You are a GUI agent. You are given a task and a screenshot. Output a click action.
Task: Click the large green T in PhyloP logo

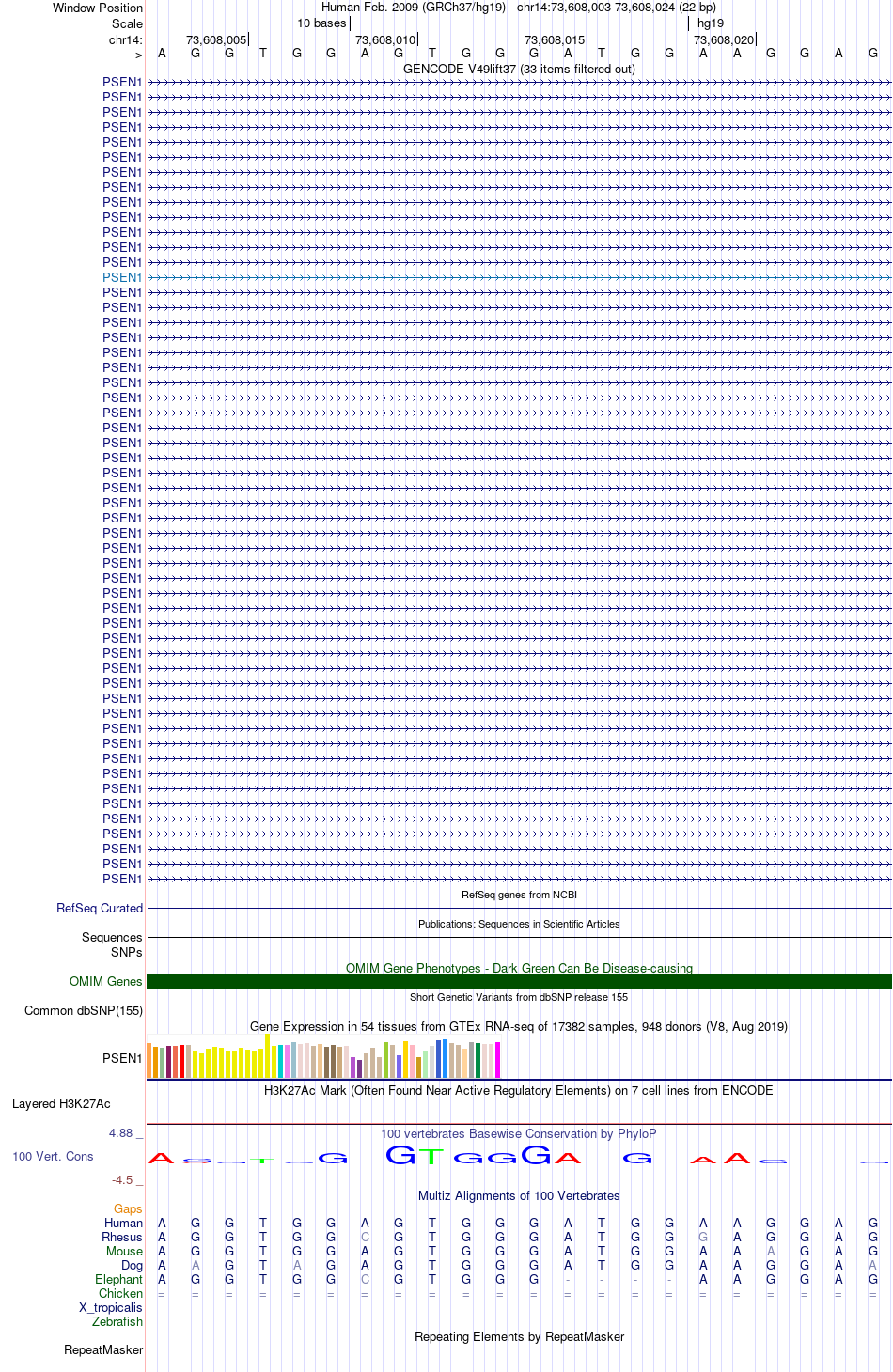(432, 1157)
